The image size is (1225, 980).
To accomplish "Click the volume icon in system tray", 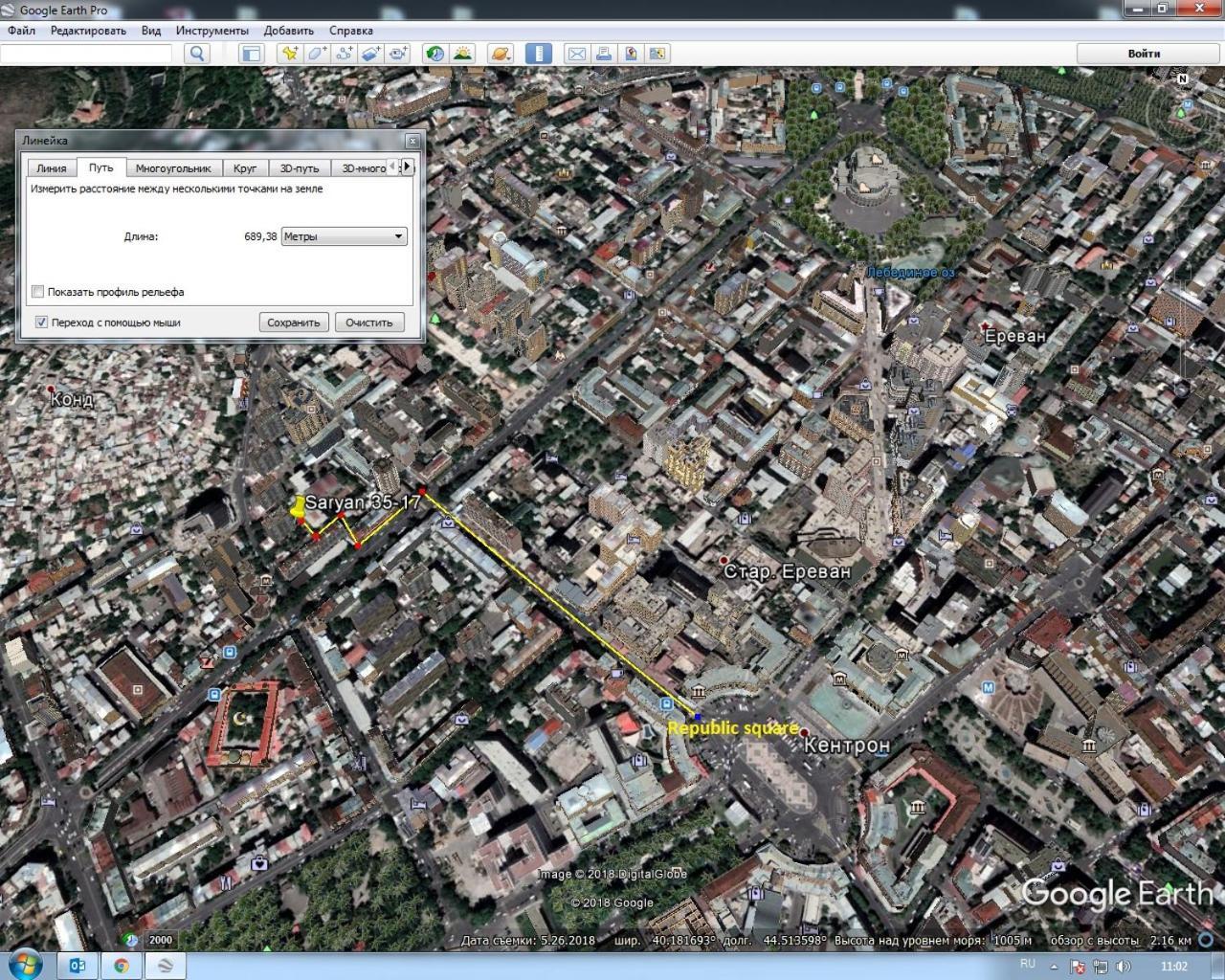I will click(x=1122, y=967).
